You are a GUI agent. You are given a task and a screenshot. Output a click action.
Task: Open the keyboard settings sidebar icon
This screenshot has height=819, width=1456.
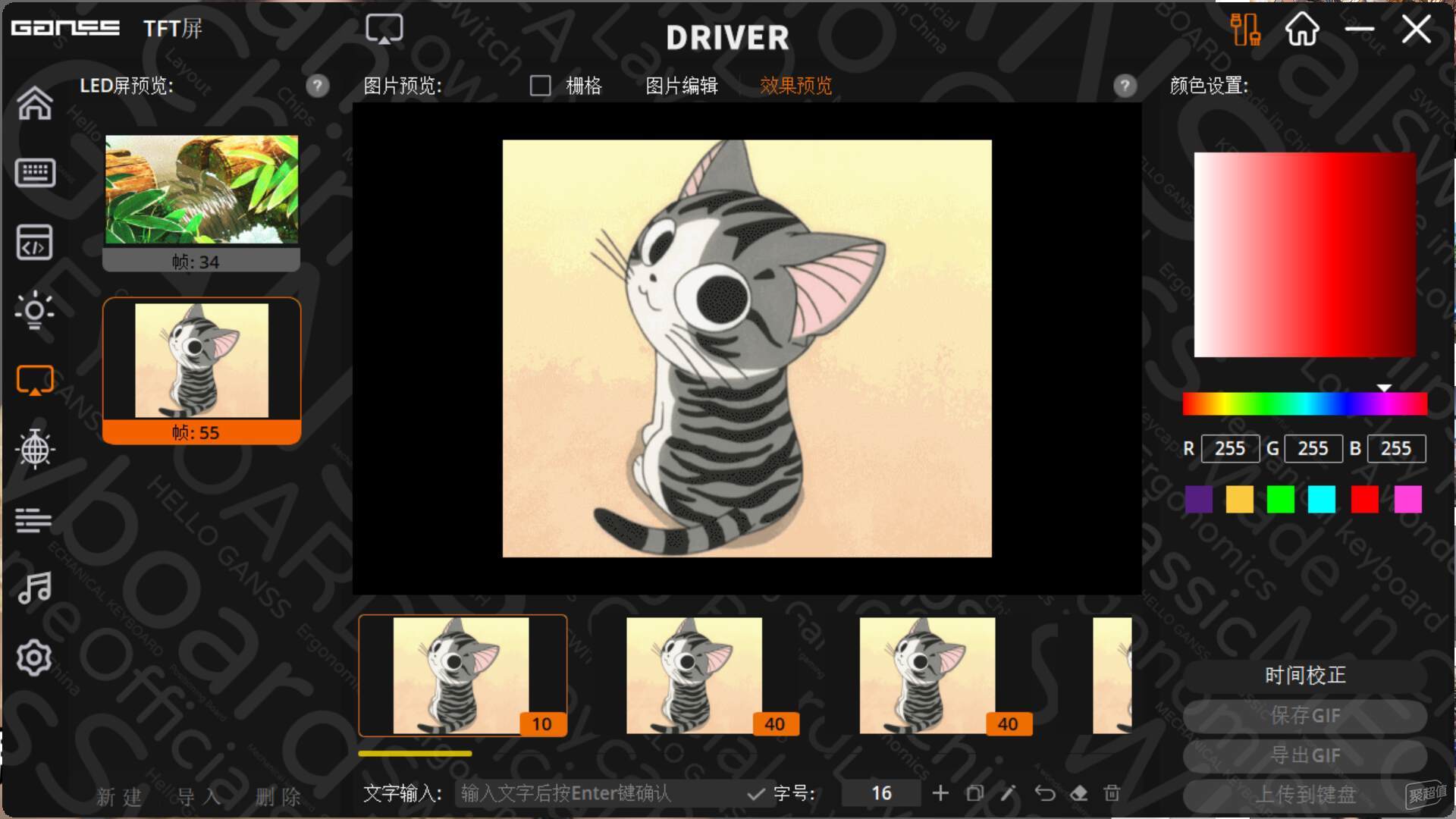point(35,173)
